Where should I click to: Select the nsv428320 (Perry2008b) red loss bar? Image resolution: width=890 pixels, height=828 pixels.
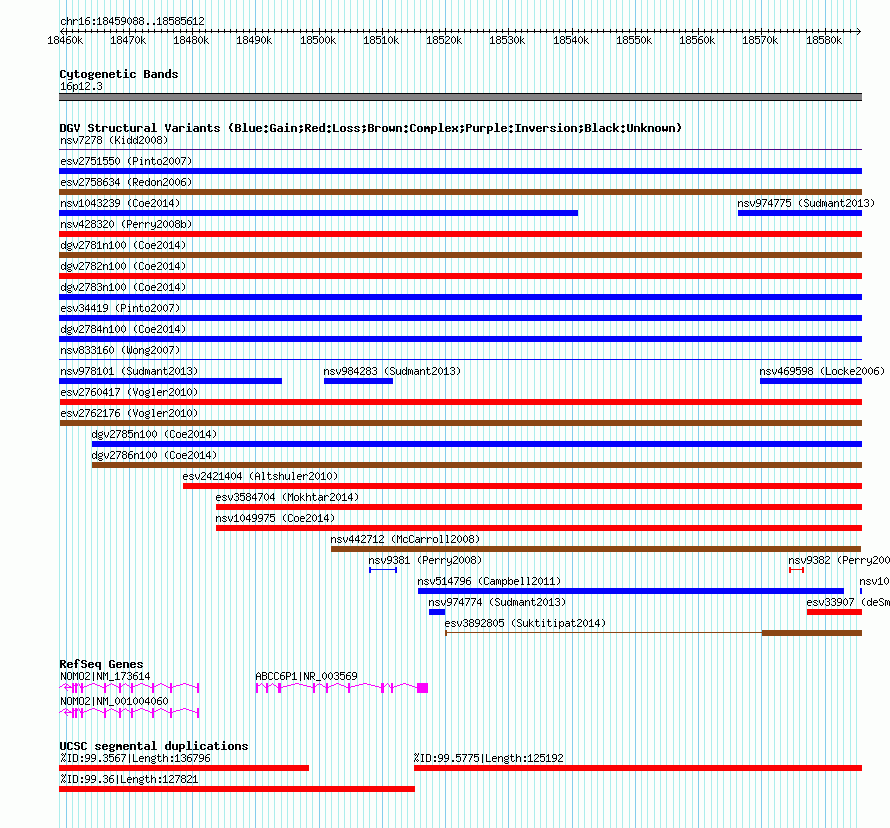click(x=460, y=234)
